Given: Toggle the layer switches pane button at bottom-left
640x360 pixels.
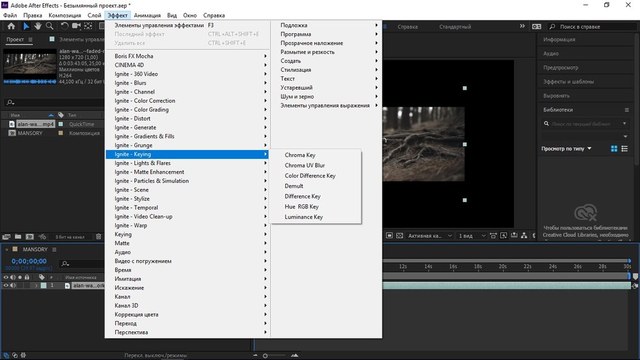Looking at the screenshot, I should (x=6, y=355).
